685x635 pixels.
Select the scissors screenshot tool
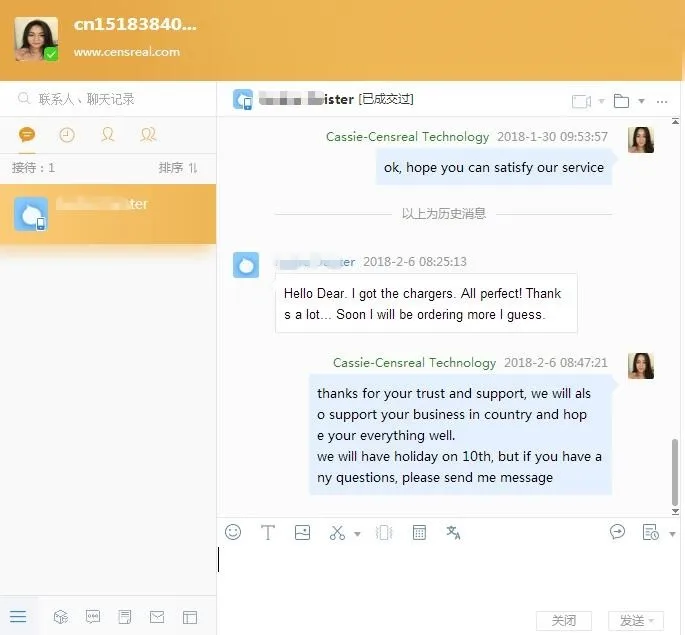337,532
